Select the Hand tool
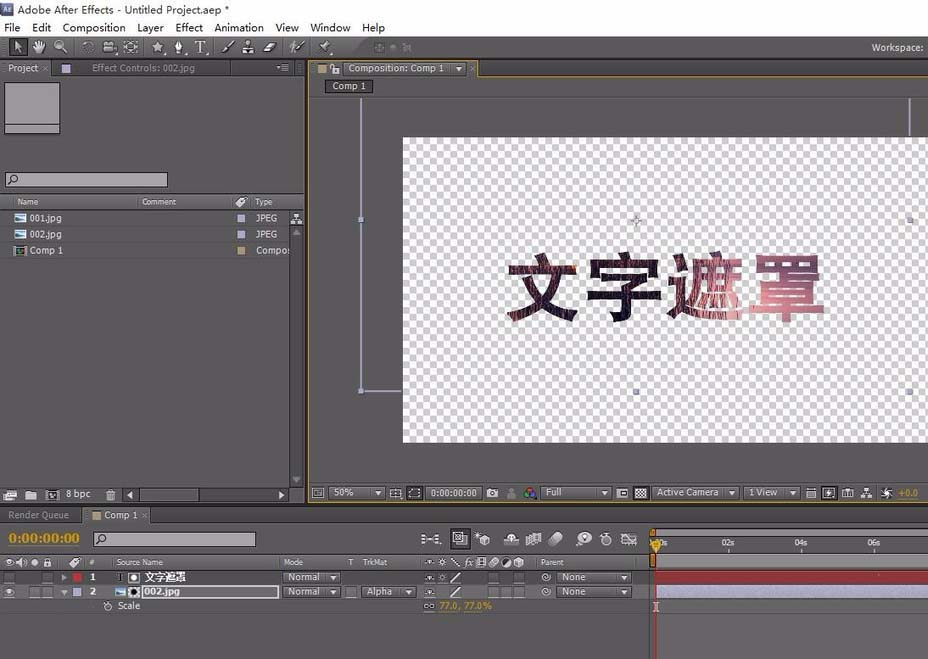 (x=38, y=46)
